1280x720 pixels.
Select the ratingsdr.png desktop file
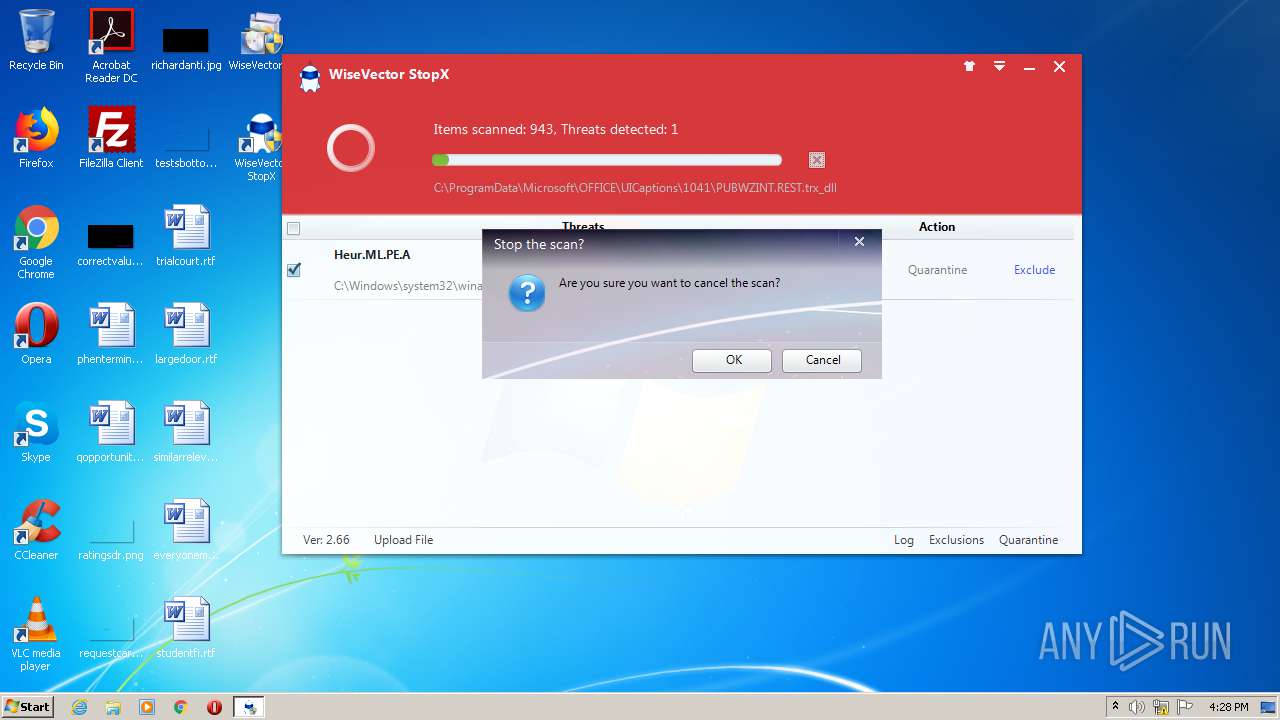(111, 538)
